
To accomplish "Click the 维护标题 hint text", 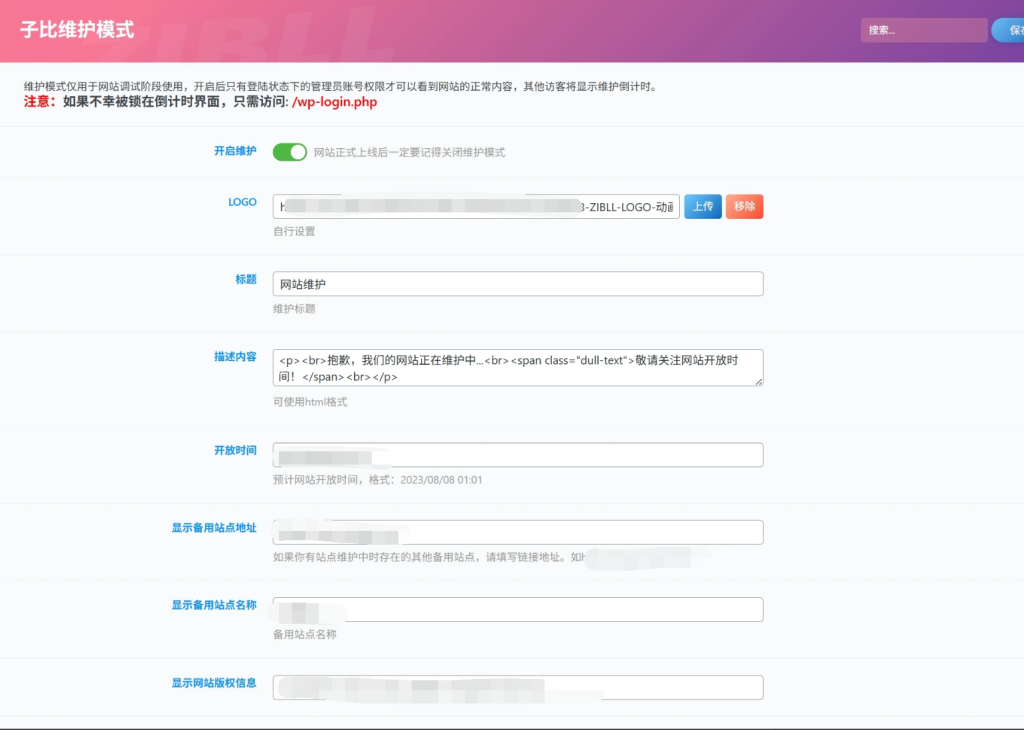I will tap(294, 308).
